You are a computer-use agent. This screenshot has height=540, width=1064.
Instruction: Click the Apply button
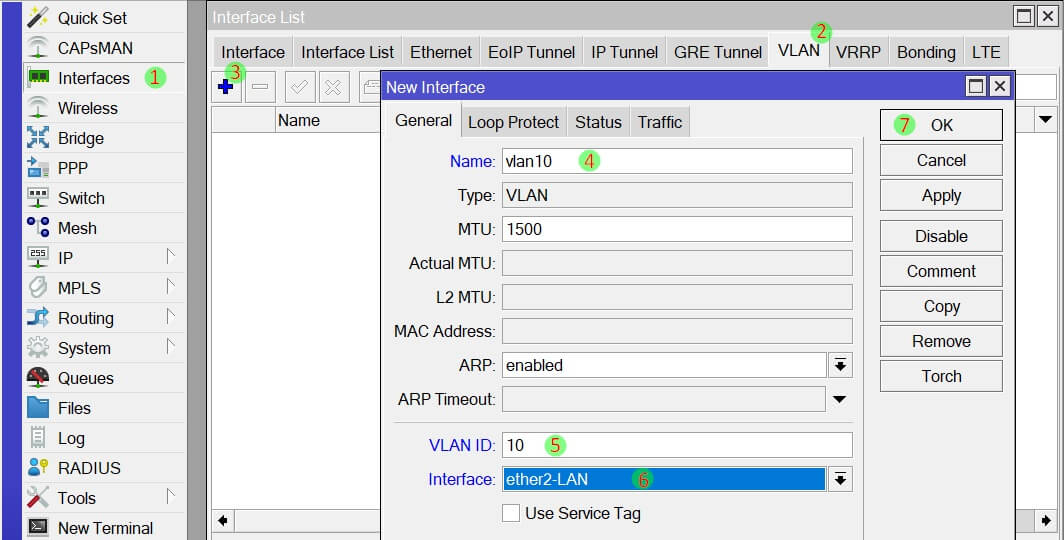click(x=941, y=196)
